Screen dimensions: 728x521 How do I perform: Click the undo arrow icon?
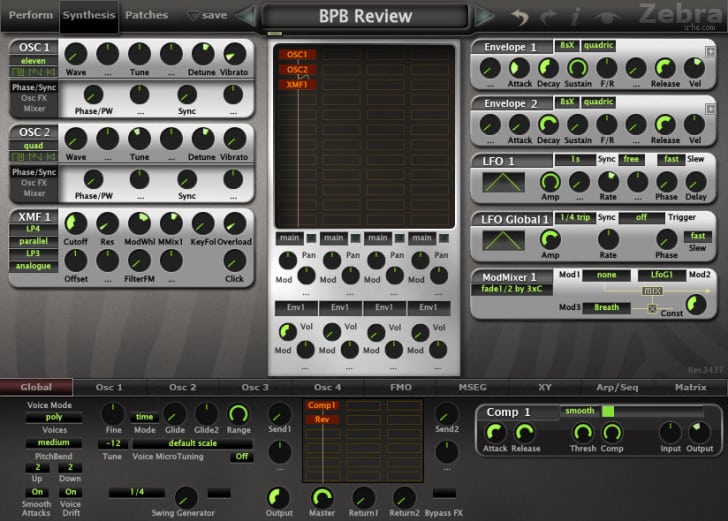pos(520,17)
